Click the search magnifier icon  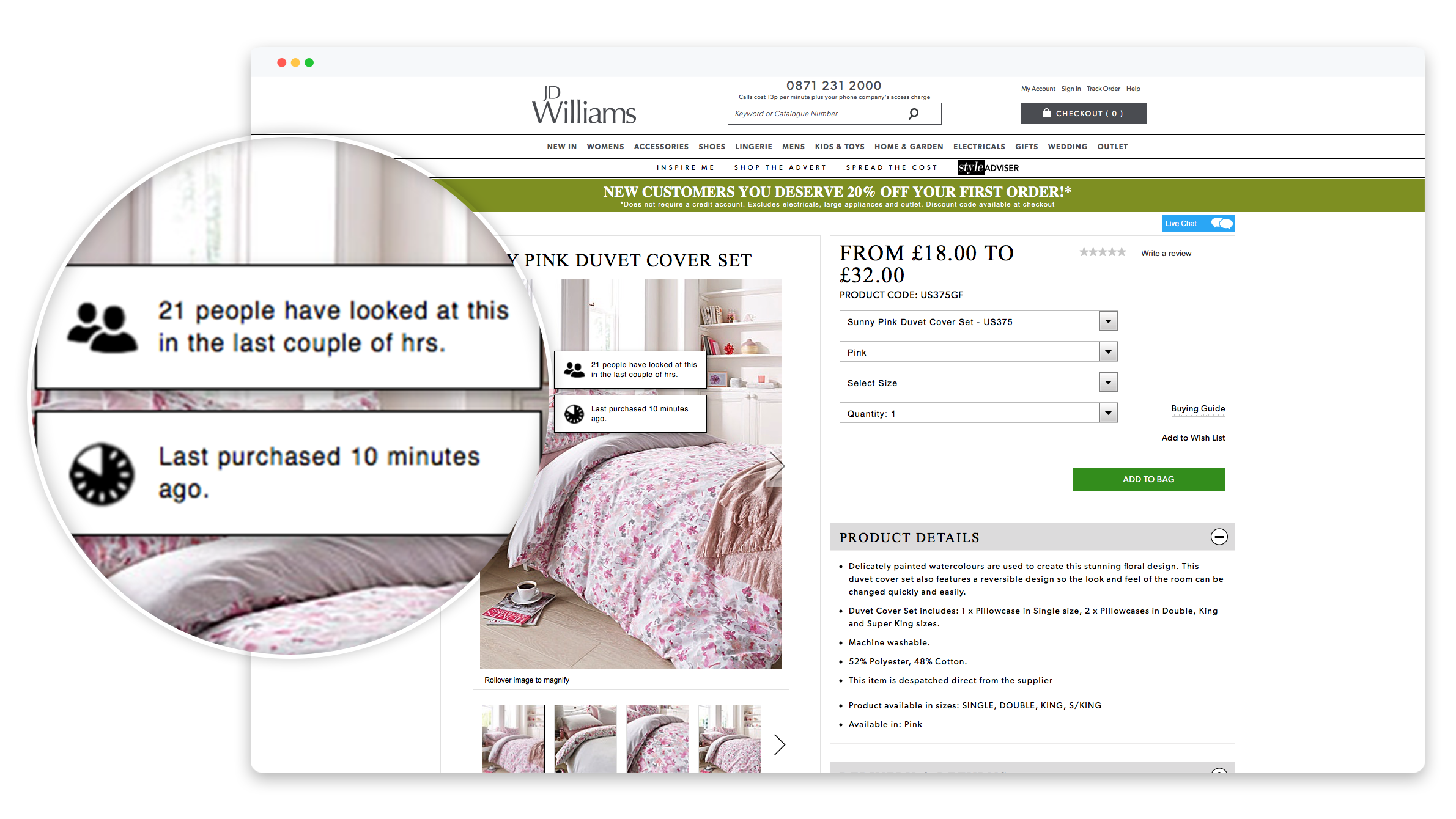[x=914, y=114]
